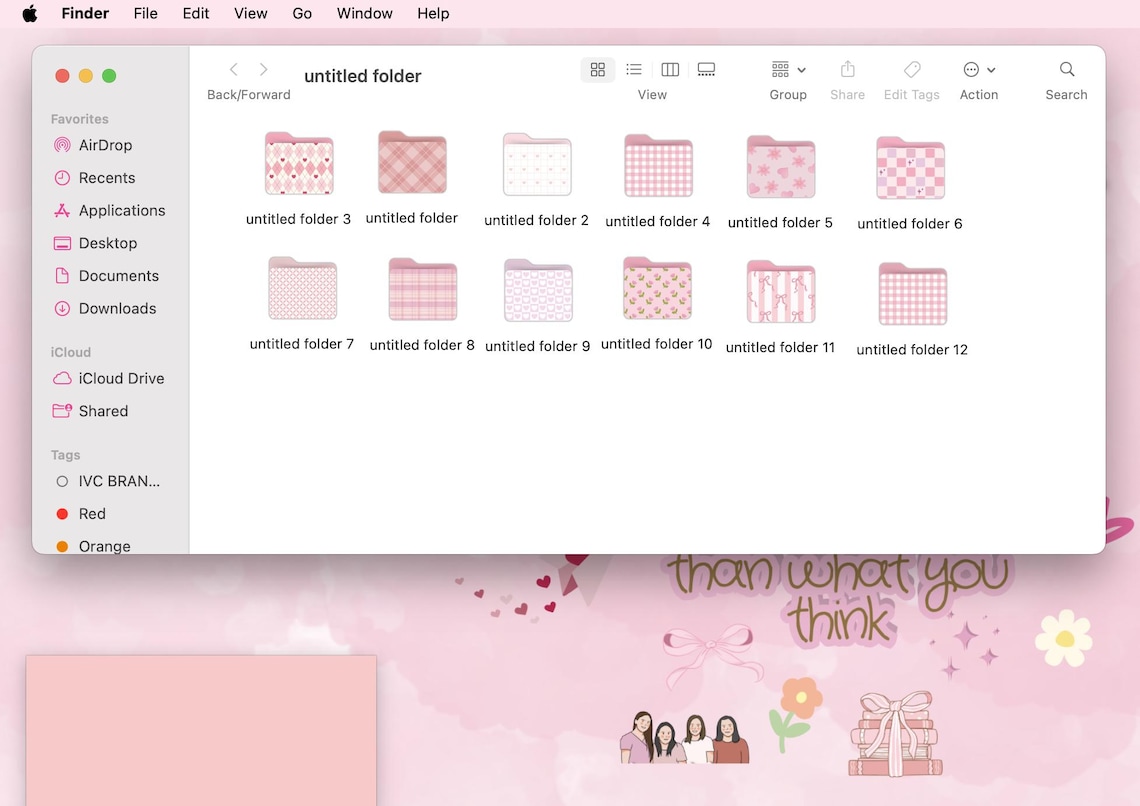Open the Go menu

tap(302, 13)
